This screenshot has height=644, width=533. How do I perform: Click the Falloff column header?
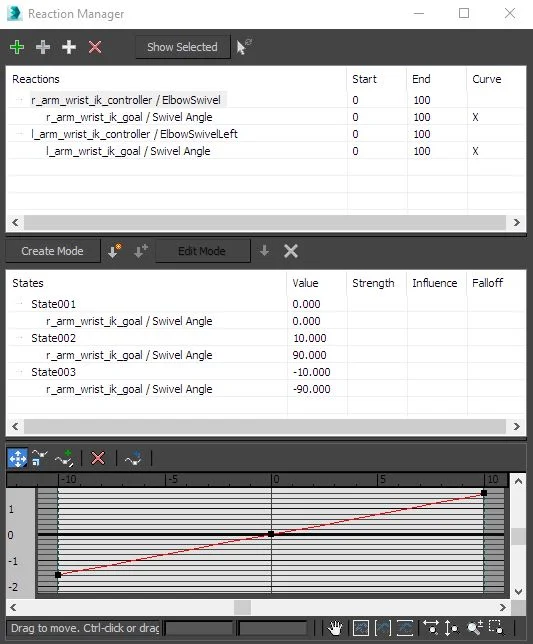pos(496,283)
